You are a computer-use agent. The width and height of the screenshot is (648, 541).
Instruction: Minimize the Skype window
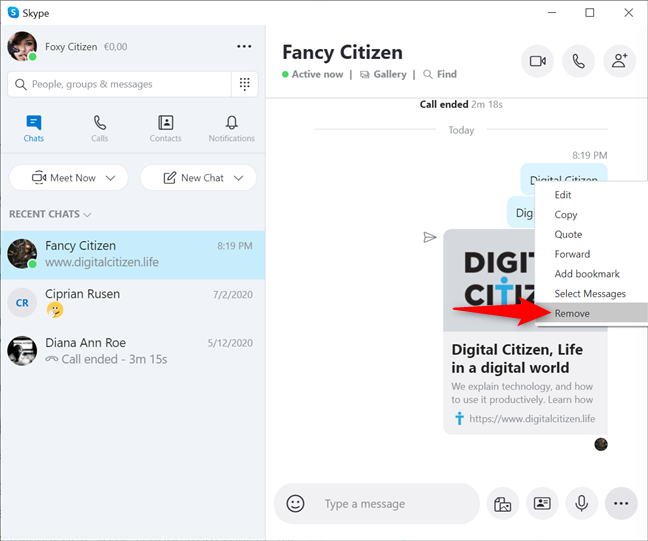552,13
